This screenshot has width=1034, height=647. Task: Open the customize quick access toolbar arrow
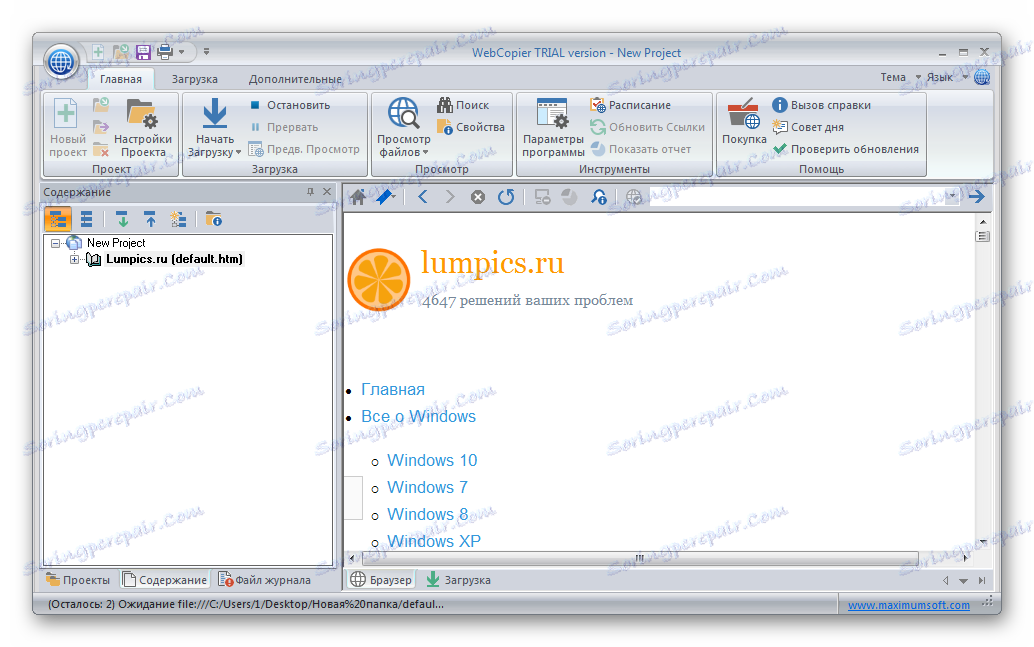tap(206, 51)
